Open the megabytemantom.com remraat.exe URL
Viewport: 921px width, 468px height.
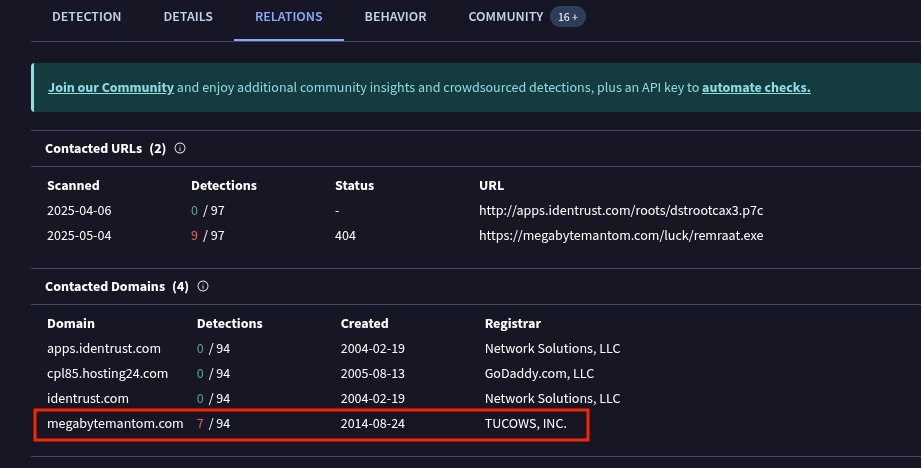621,235
